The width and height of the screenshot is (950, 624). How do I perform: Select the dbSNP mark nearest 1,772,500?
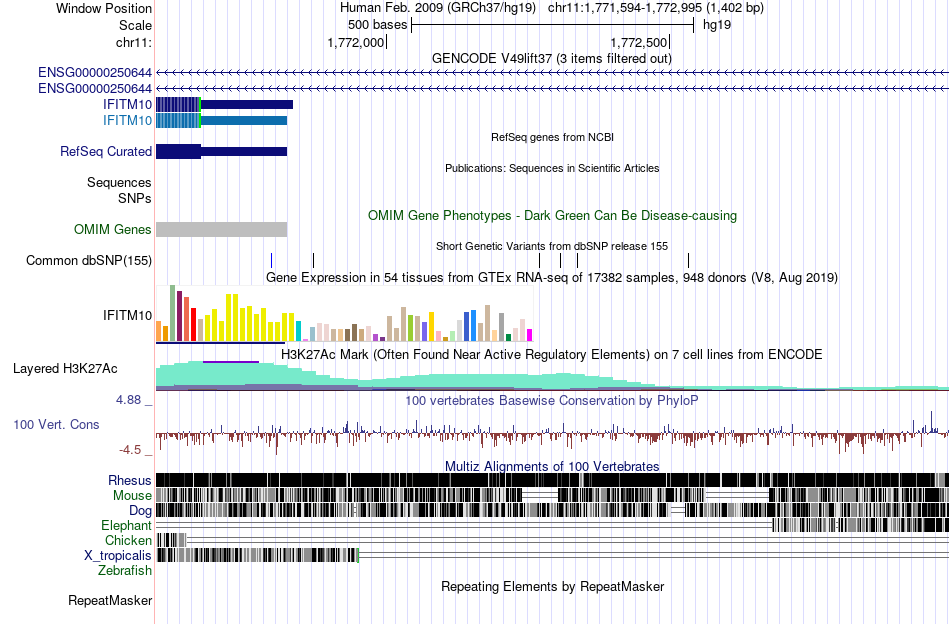(688, 261)
